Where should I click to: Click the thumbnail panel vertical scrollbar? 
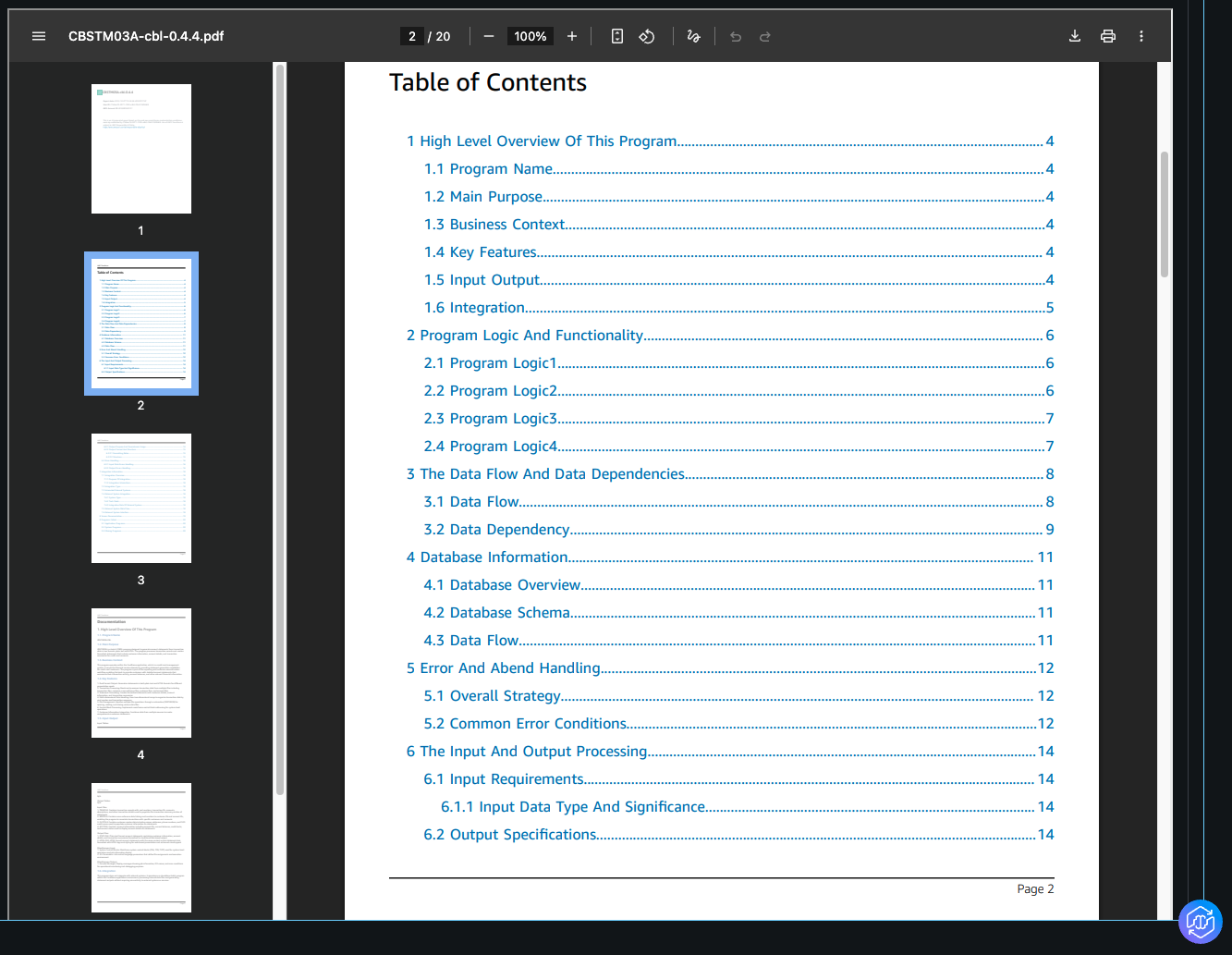(279, 425)
